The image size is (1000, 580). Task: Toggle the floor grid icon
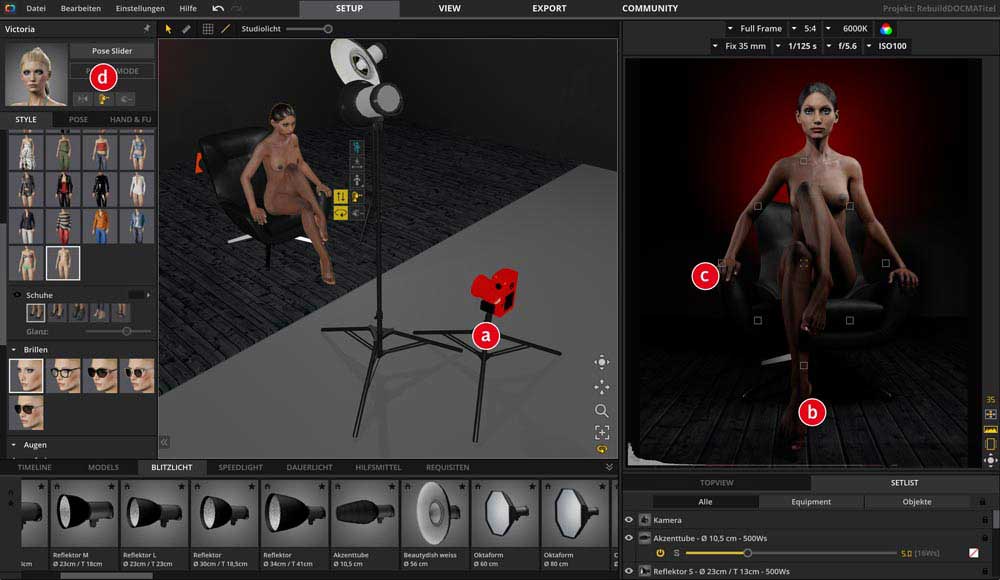click(x=208, y=29)
